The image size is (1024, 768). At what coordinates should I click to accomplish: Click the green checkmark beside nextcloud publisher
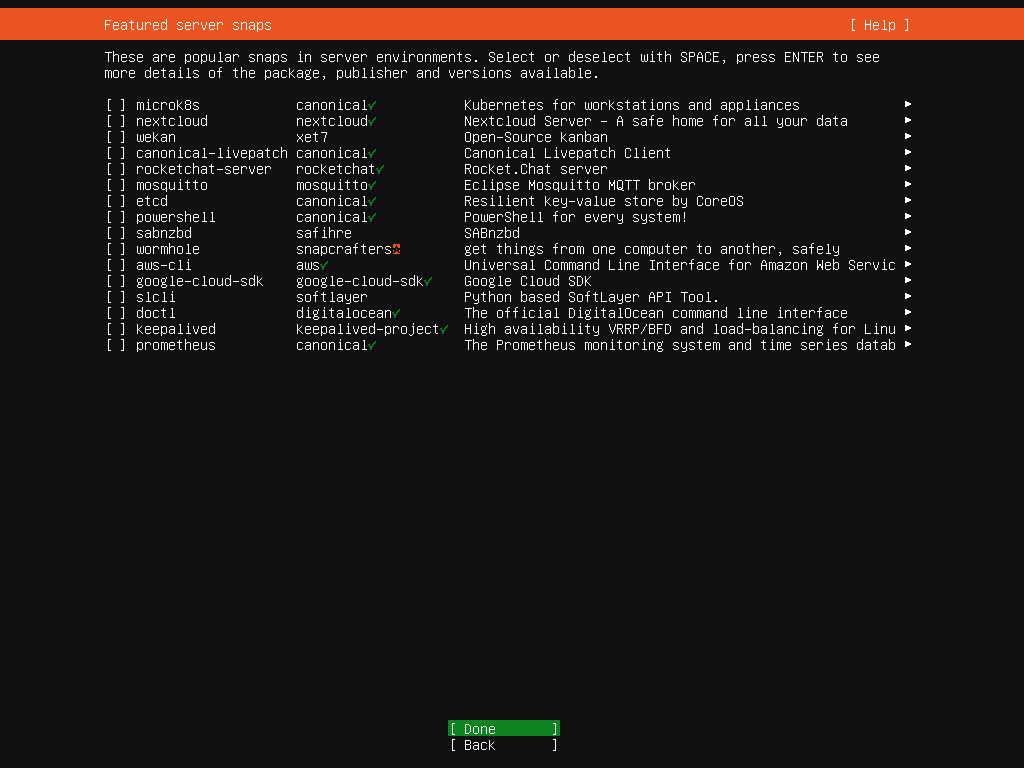pyautogui.click(x=372, y=121)
